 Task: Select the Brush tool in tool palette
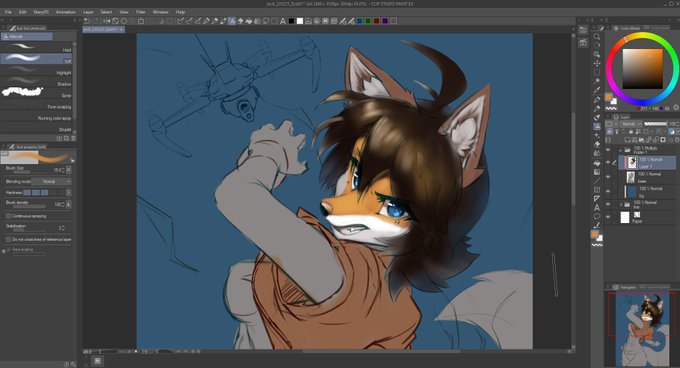coord(597,117)
